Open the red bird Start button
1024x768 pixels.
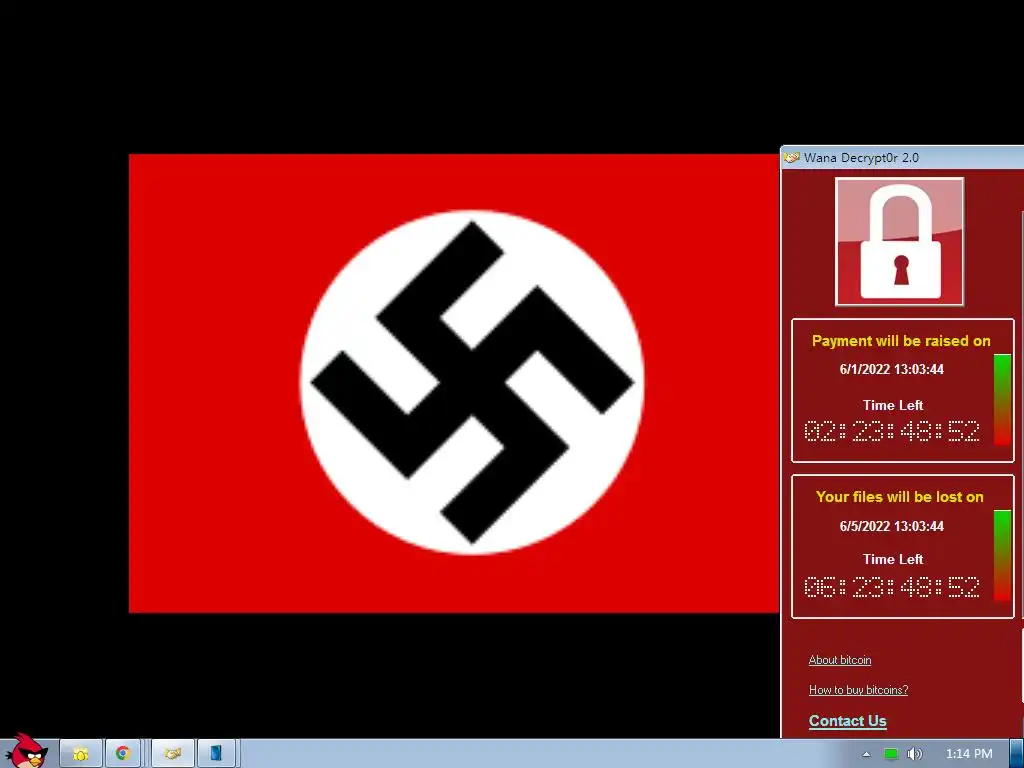tap(27, 752)
